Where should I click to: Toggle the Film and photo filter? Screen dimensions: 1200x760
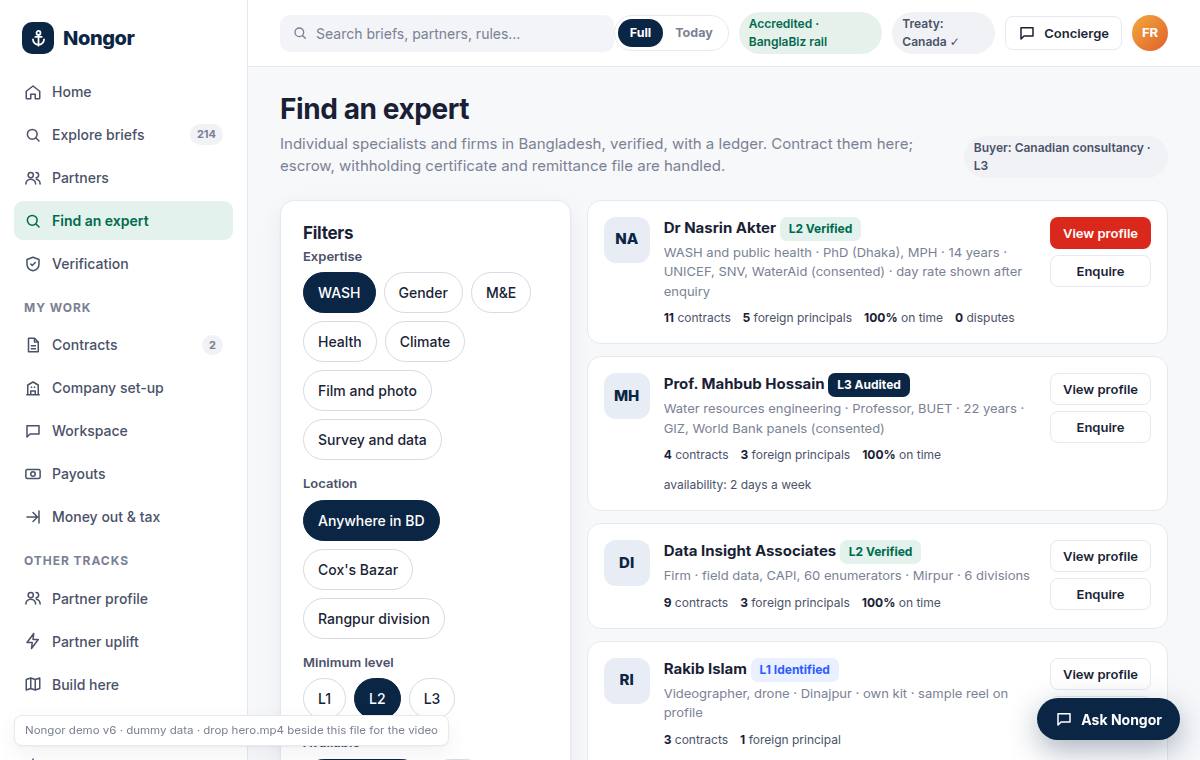click(367, 391)
